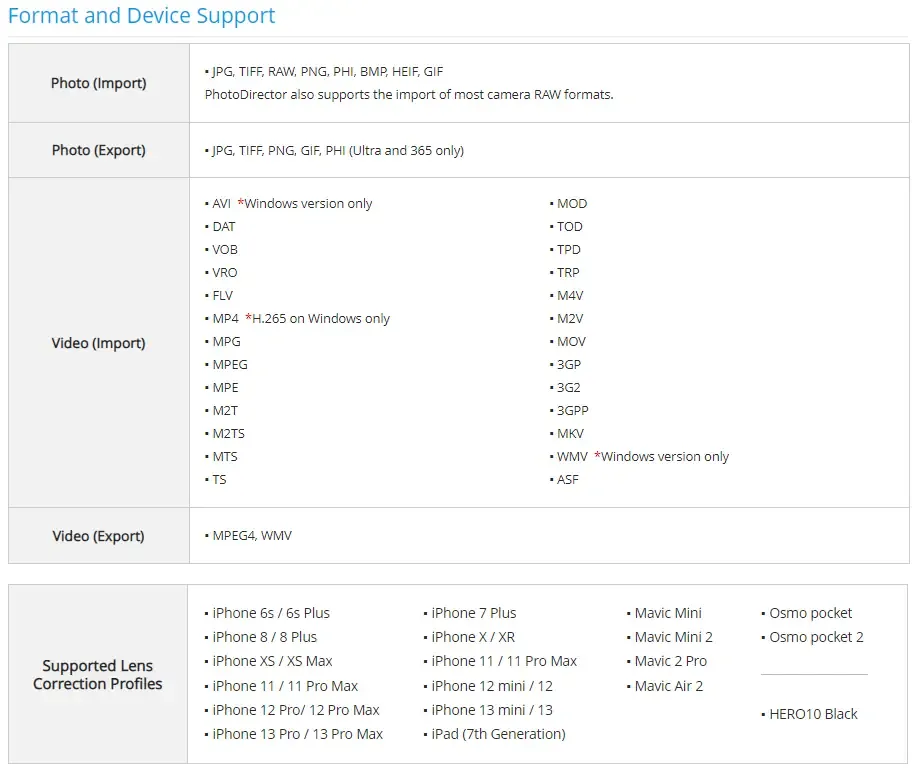Click the WMV Windows version only entry
Viewport: 915px width, 771px height.
642,457
